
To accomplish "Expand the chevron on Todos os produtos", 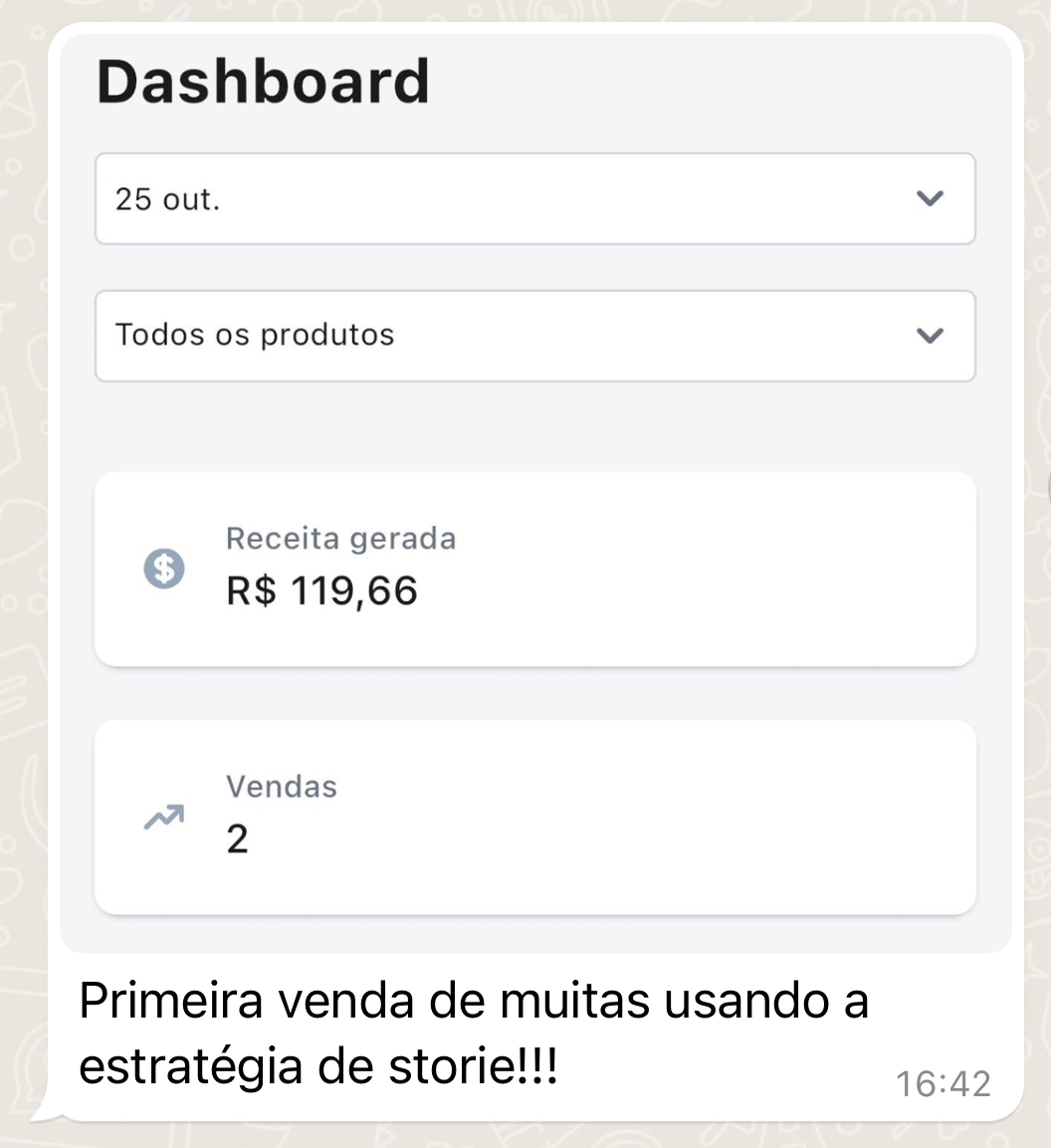I will (x=930, y=336).
